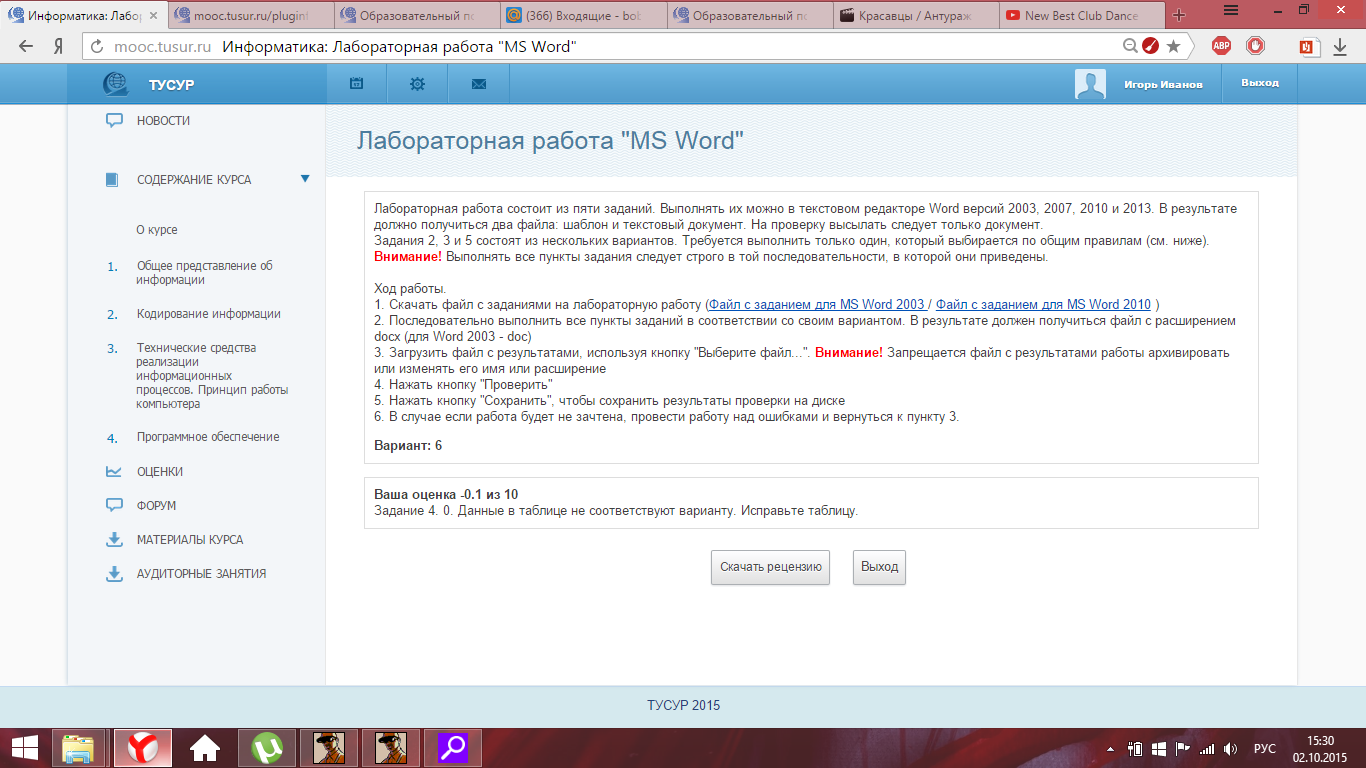
Task: Open the Содержание курса book icon
Action: pos(112,180)
